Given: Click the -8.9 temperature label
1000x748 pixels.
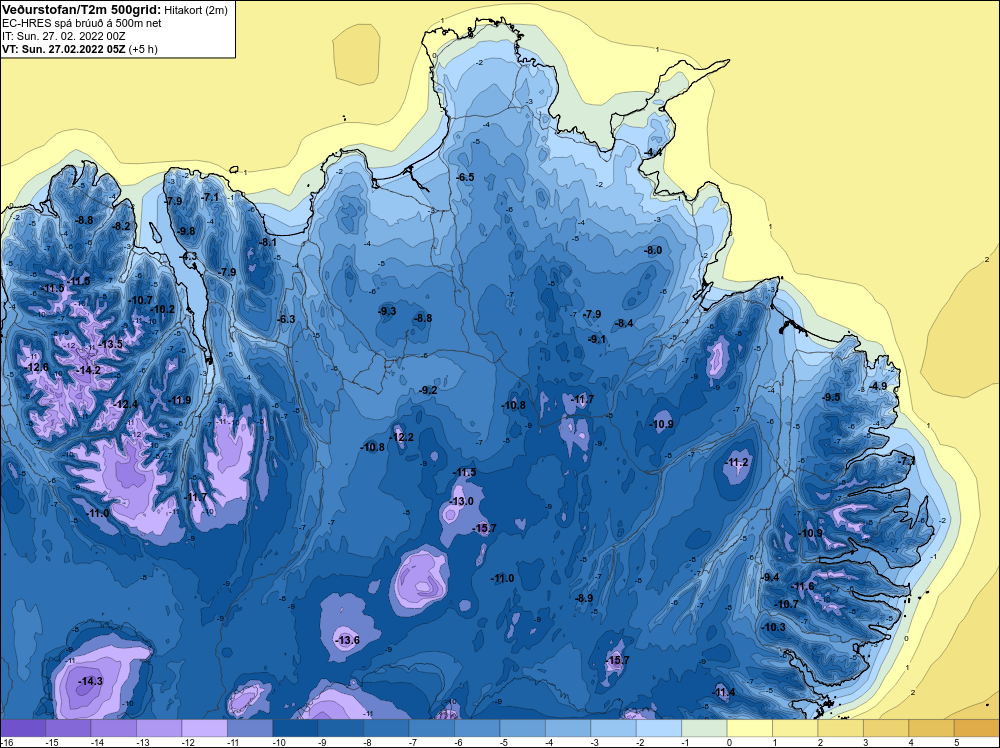Looking at the screenshot, I should 584,599.
